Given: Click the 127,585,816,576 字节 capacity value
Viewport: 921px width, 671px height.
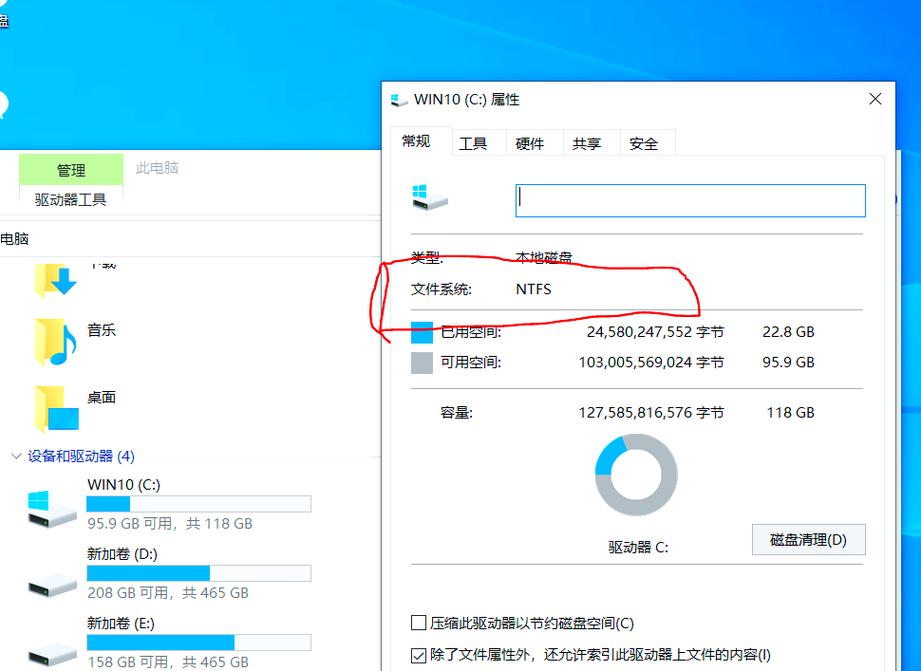Looking at the screenshot, I should 651,412.
